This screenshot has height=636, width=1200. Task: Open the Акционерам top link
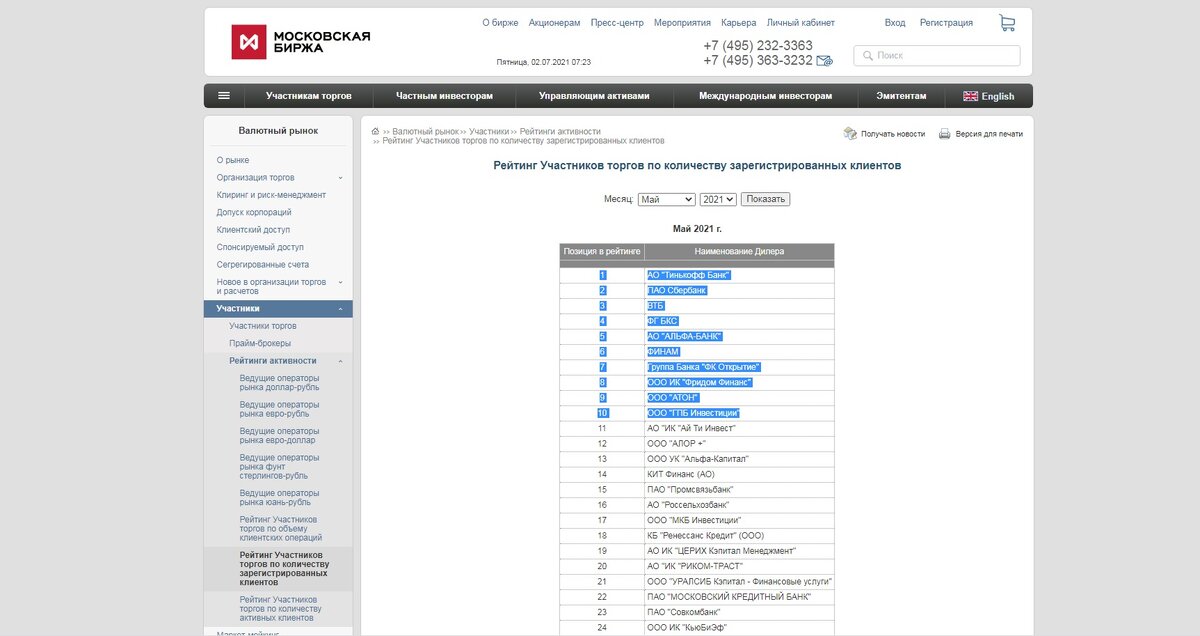pyautogui.click(x=554, y=23)
